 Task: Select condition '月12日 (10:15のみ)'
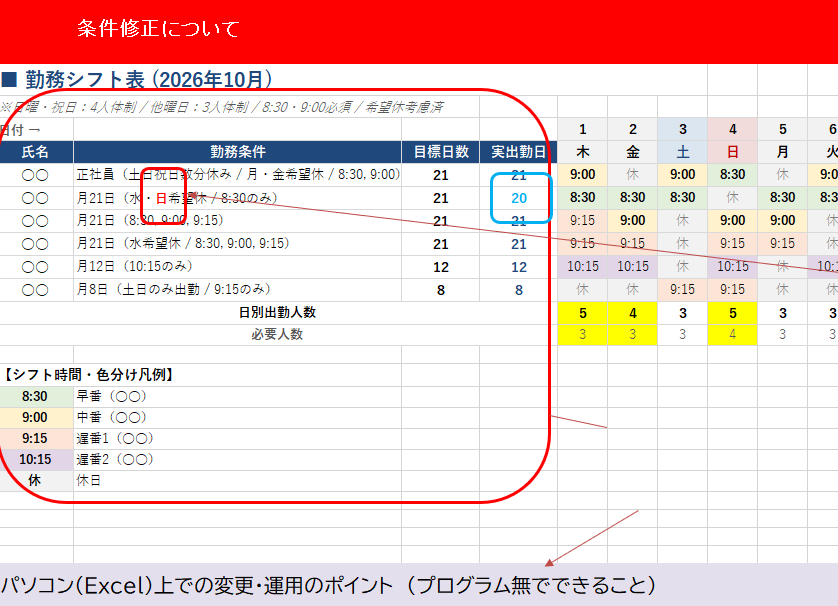(237, 267)
